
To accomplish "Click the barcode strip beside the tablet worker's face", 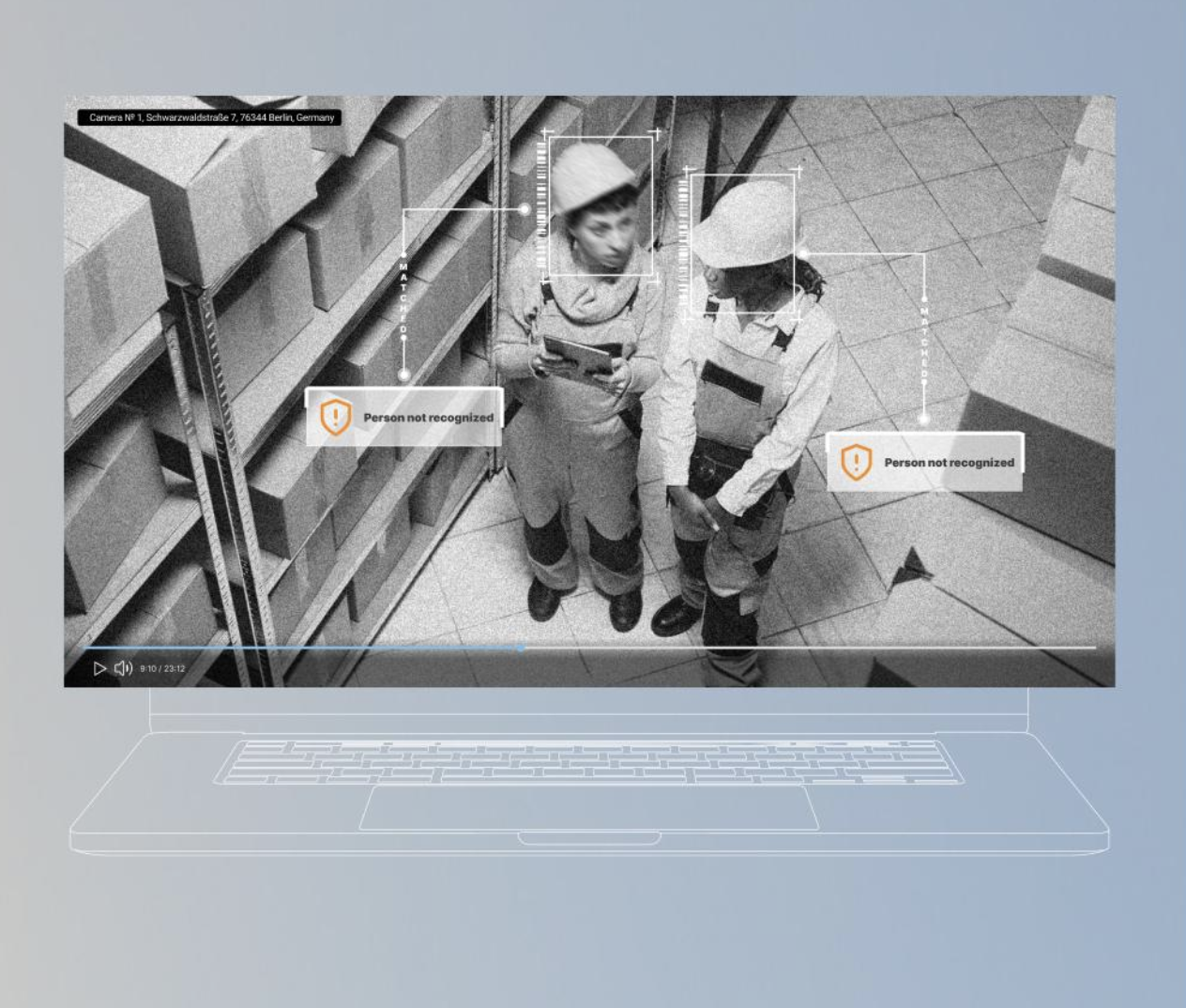I will [541, 206].
